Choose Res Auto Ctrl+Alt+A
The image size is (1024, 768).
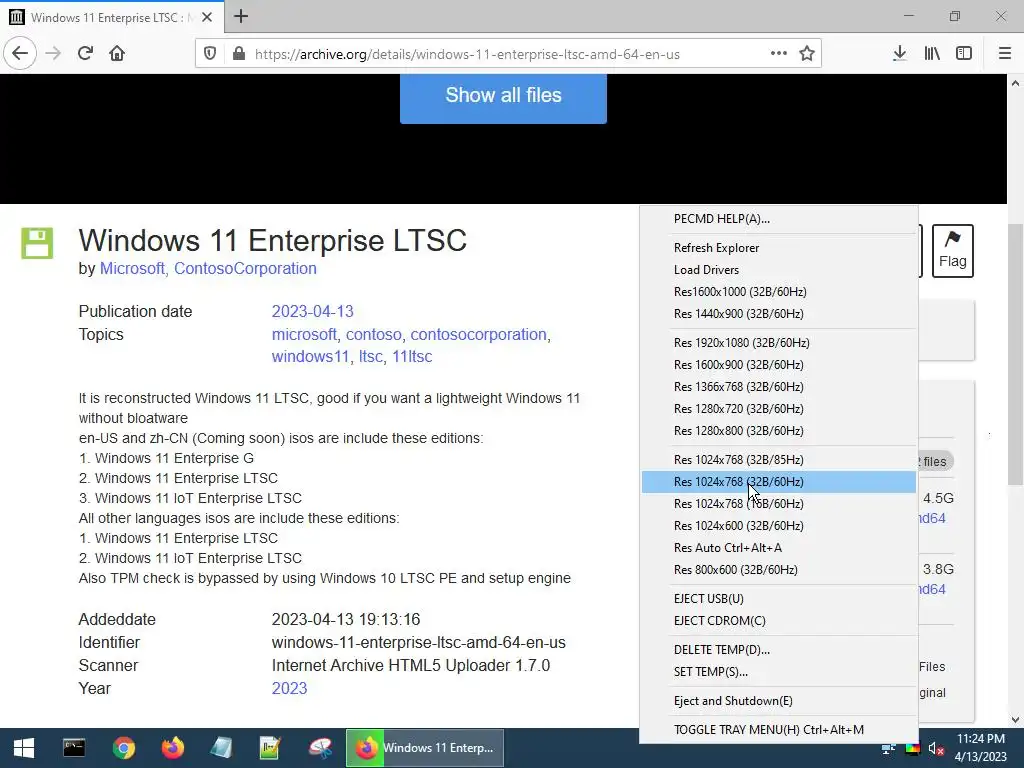(778, 548)
